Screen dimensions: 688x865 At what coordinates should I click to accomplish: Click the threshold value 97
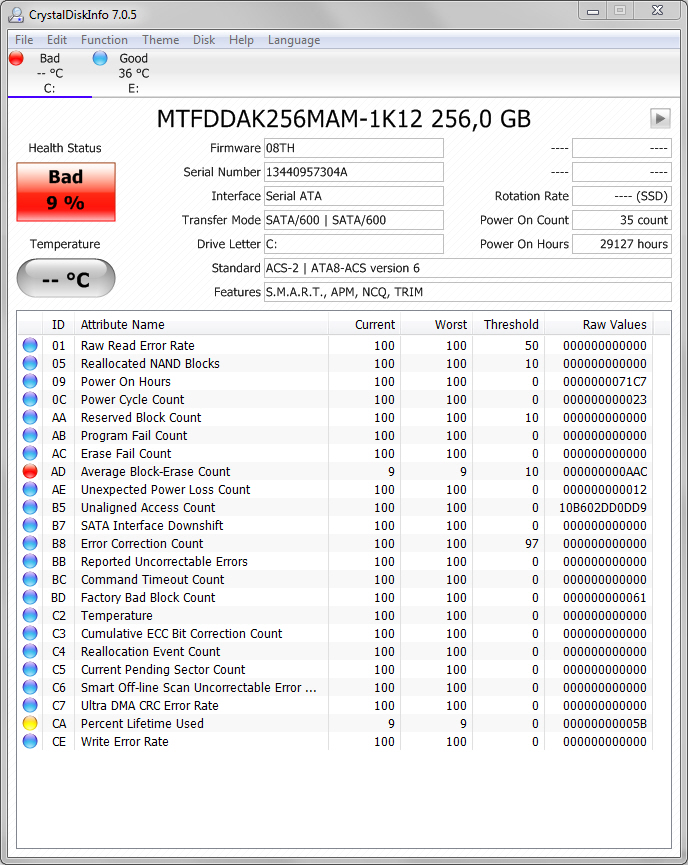tap(531, 543)
